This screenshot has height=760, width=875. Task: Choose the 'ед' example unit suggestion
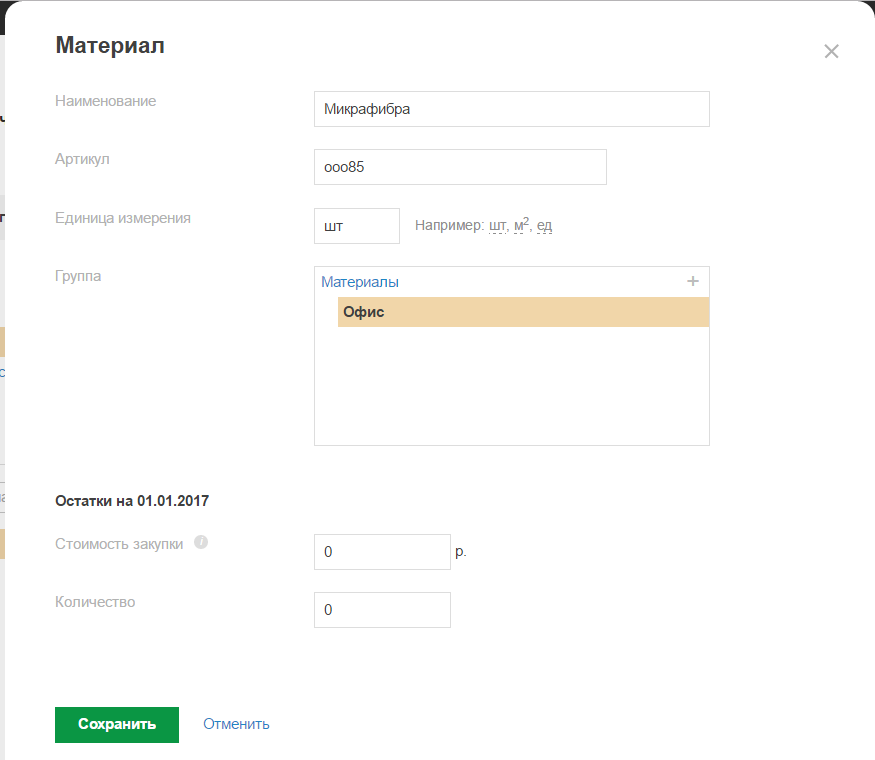(x=544, y=226)
